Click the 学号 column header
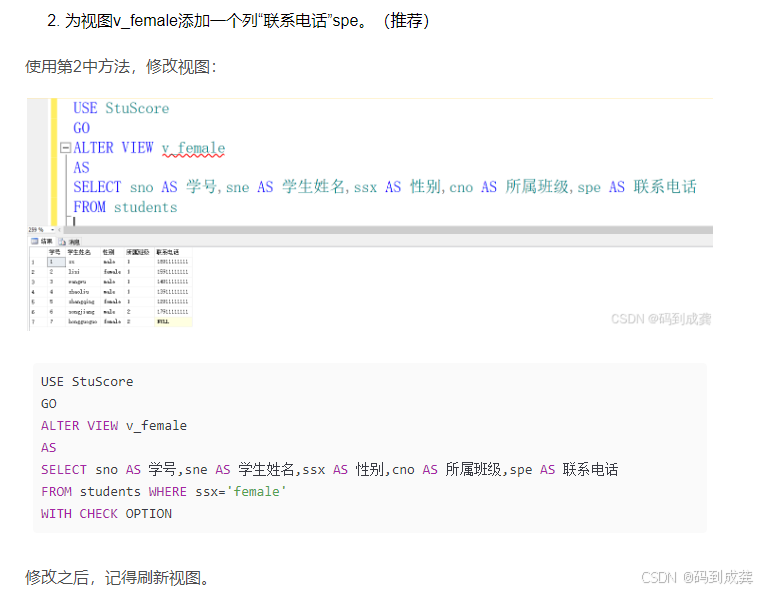The height and width of the screenshot is (591, 760). (x=54, y=252)
